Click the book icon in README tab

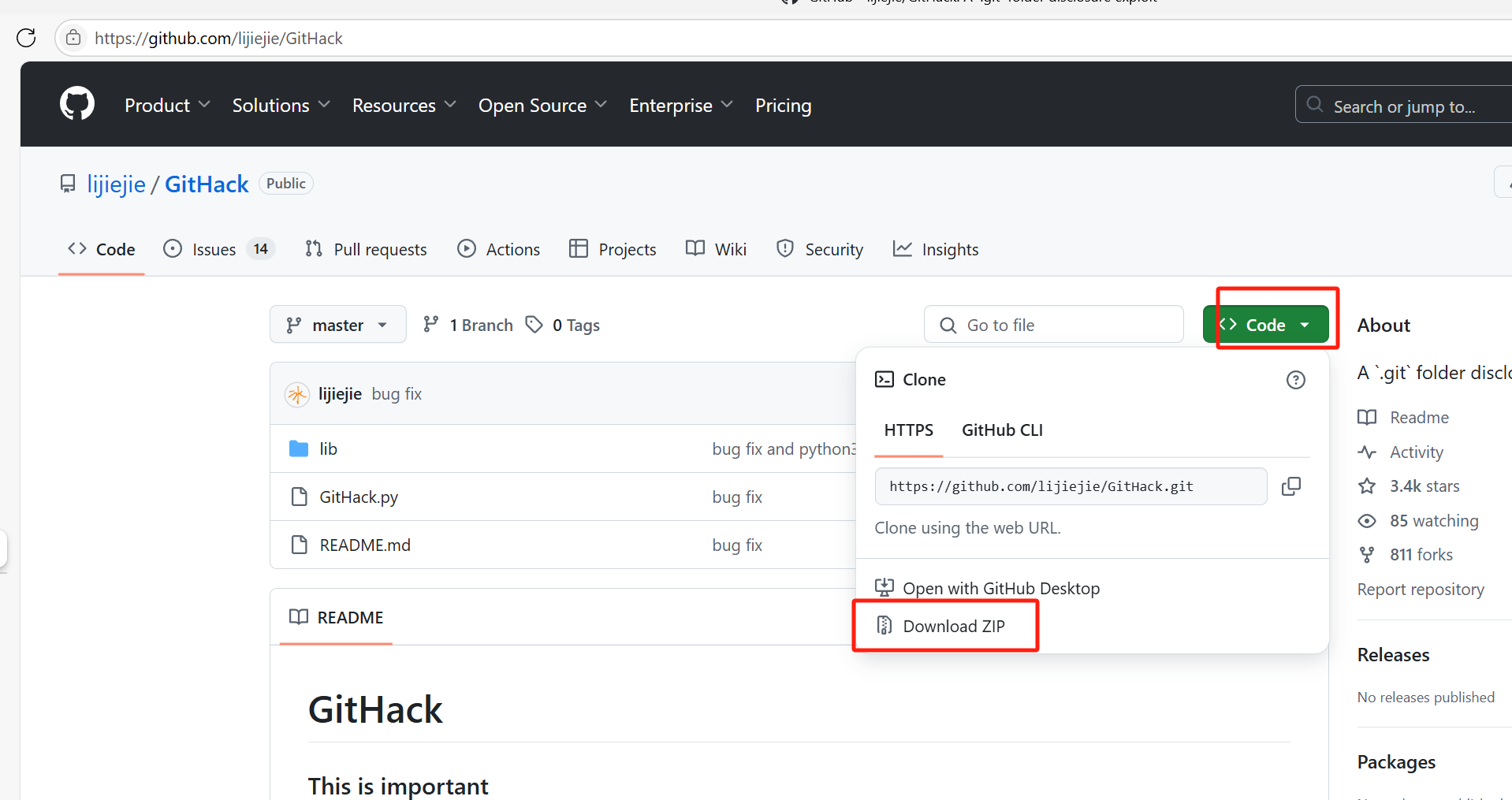[299, 616]
